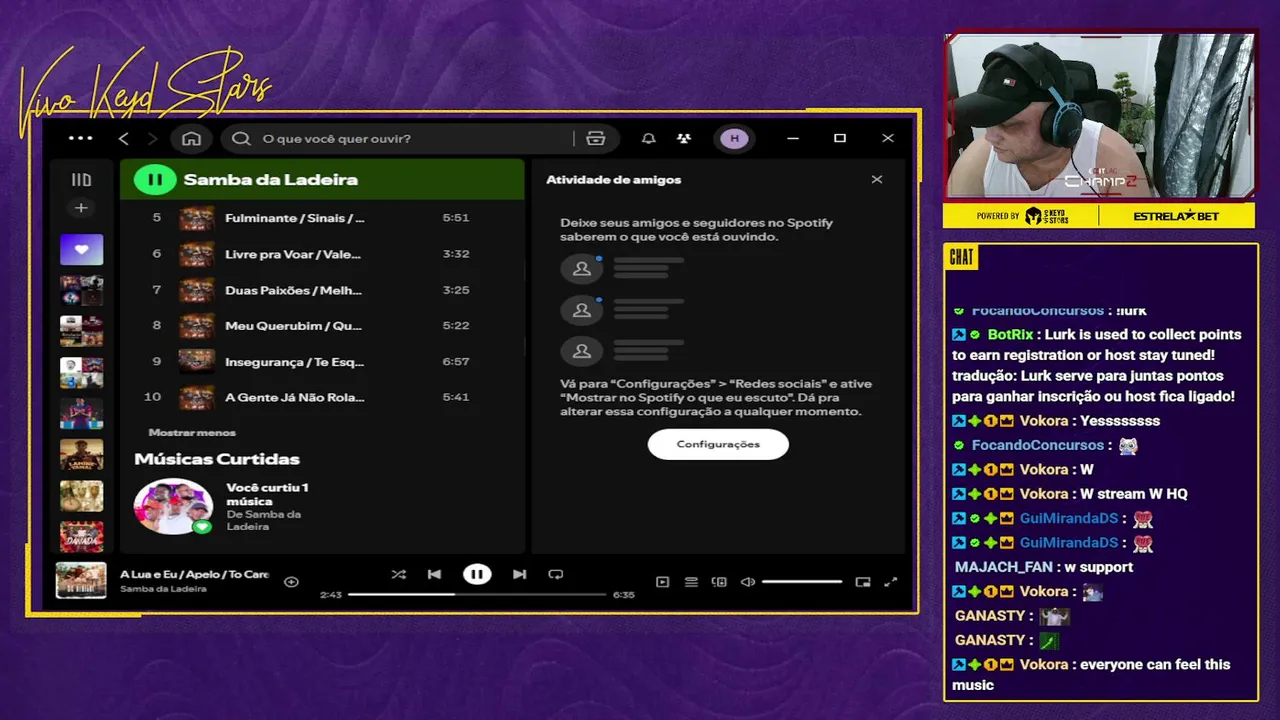Pause playback in the player bar

point(477,574)
